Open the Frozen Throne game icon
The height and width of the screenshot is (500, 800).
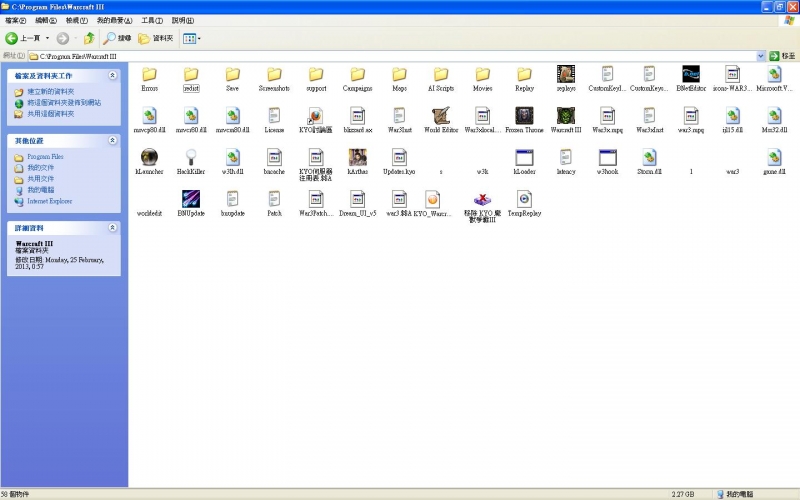click(524, 114)
